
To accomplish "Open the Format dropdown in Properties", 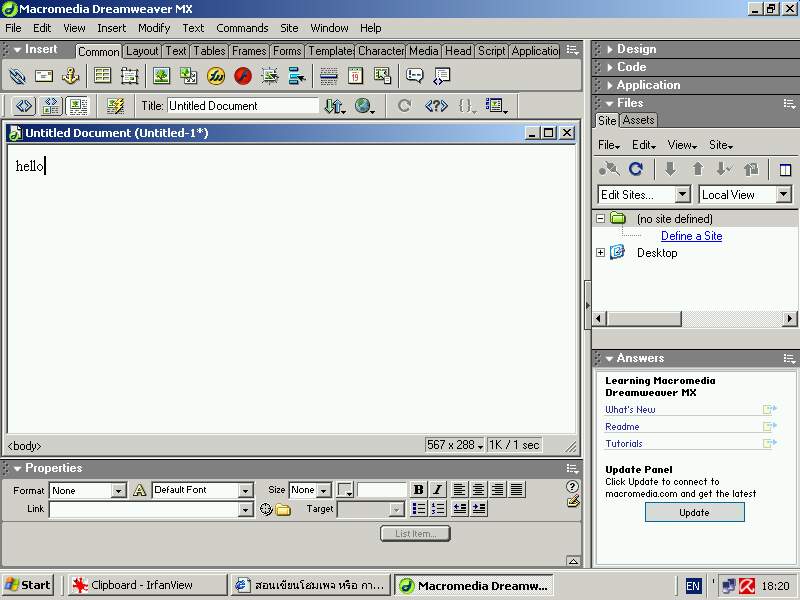I will [x=118, y=491].
